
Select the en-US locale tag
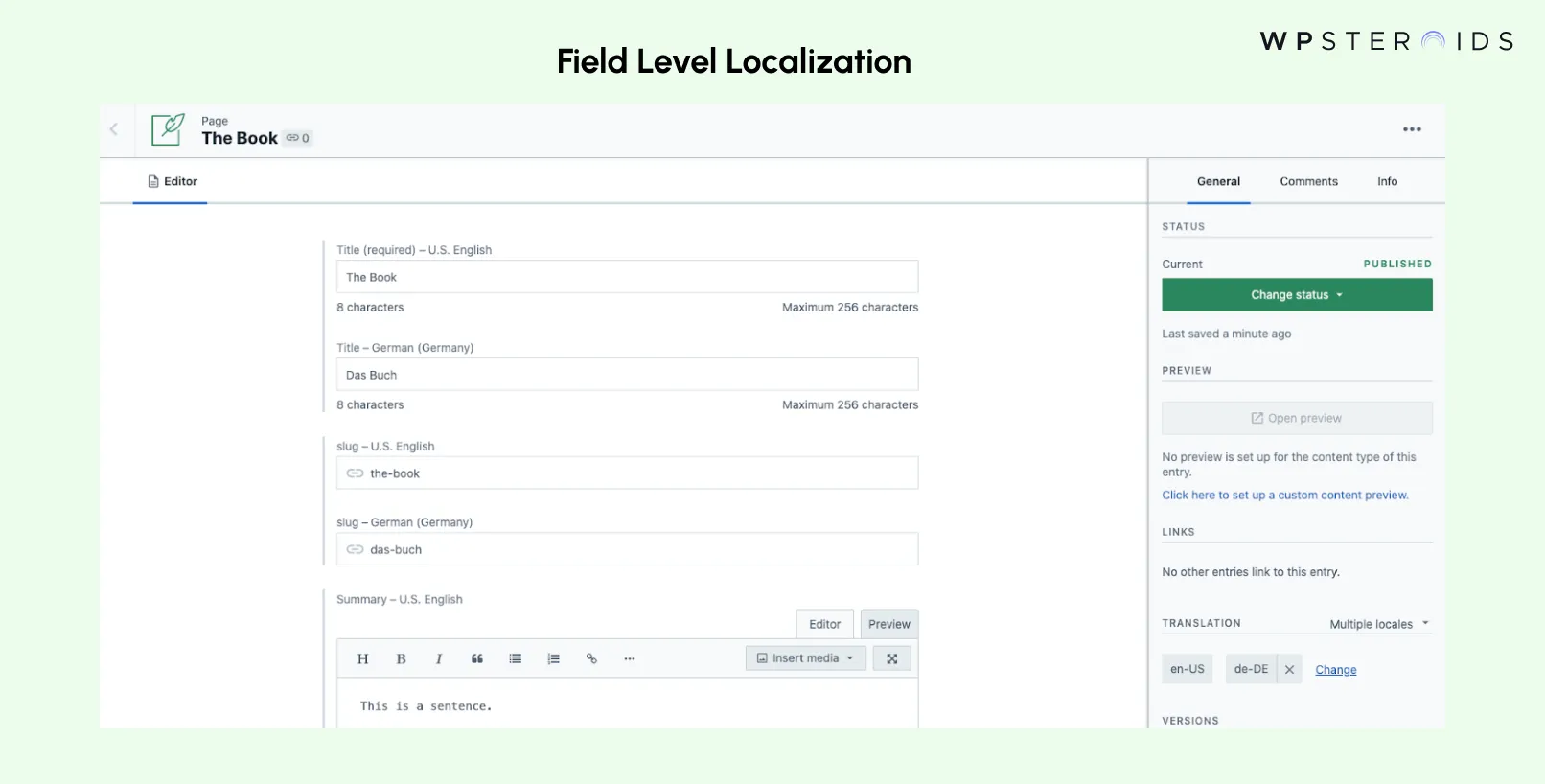[1187, 669]
